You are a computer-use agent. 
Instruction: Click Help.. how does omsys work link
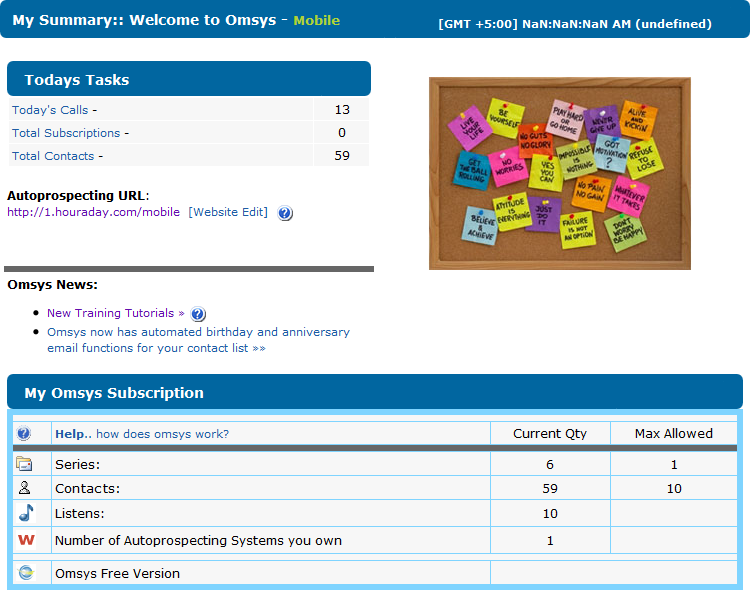pyautogui.click(x=142, y=434)
